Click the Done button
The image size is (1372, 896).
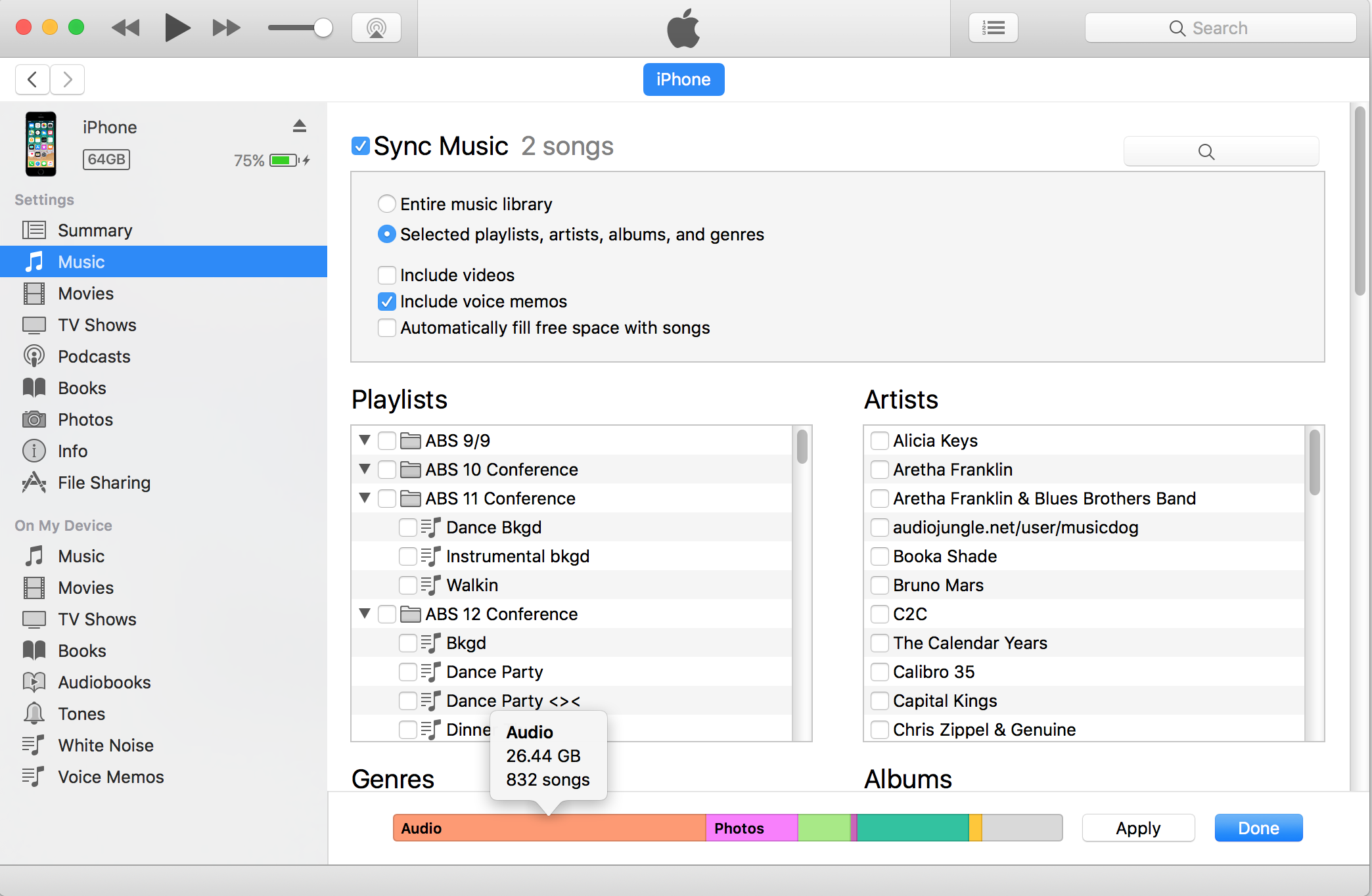[1258, 828]
